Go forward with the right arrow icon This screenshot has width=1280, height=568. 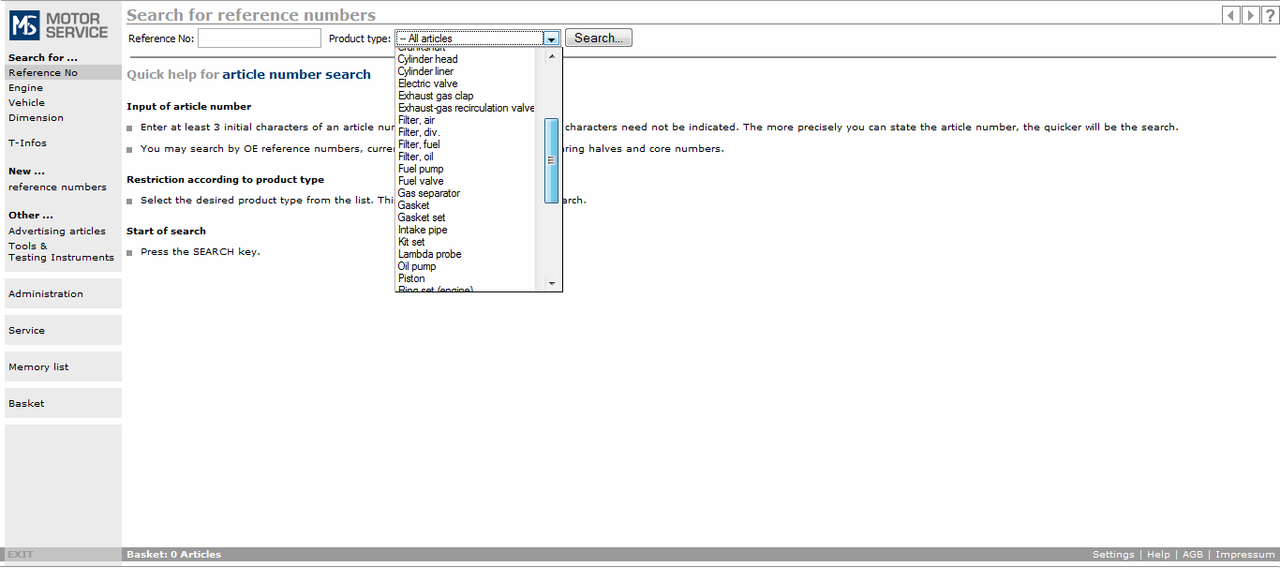(x=1250, y=15)
